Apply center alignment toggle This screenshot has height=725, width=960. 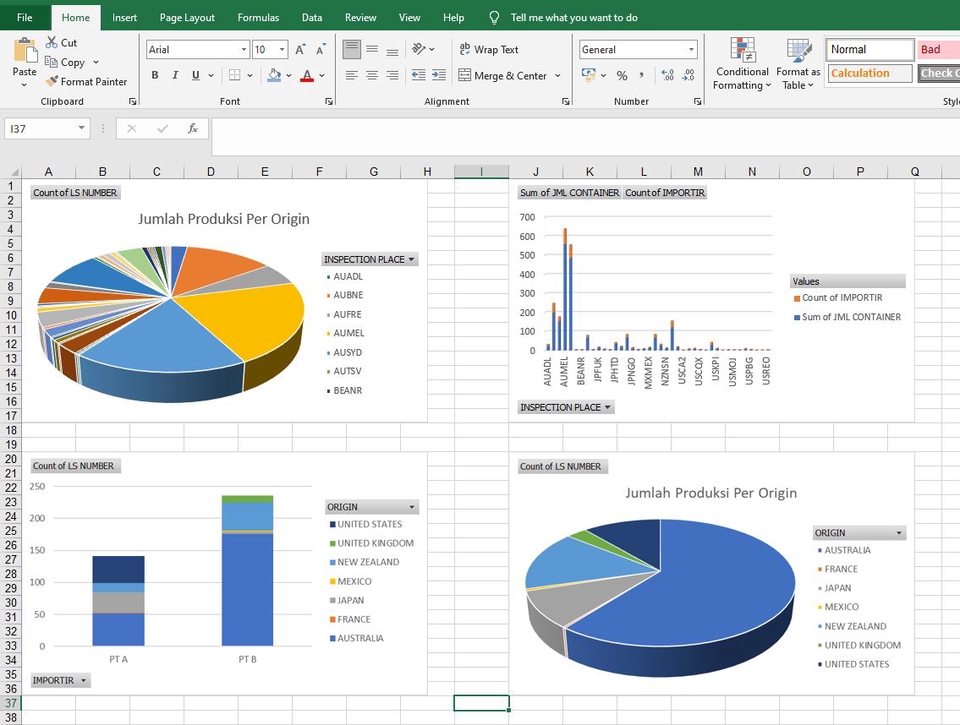tap(371, 75)
